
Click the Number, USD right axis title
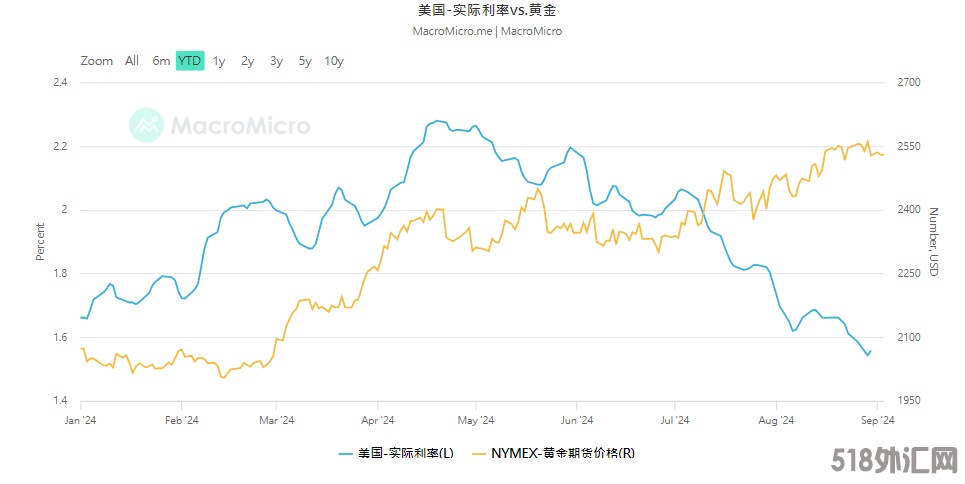pos(934,242)
